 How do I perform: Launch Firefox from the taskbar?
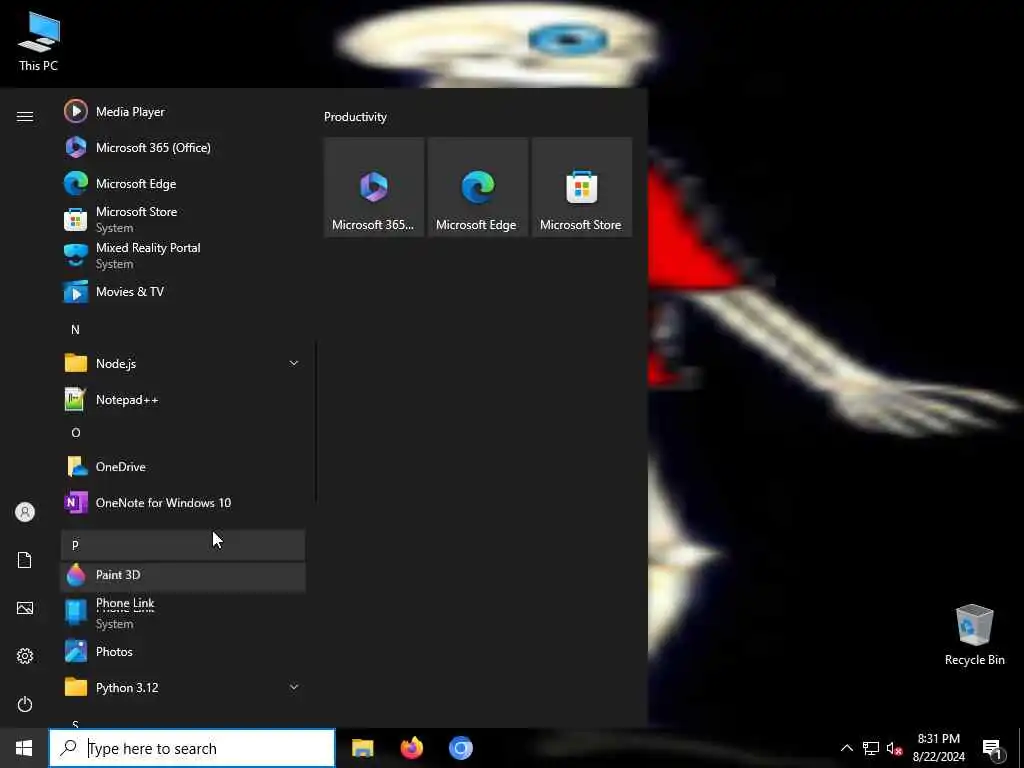click(x=411, y=748)
